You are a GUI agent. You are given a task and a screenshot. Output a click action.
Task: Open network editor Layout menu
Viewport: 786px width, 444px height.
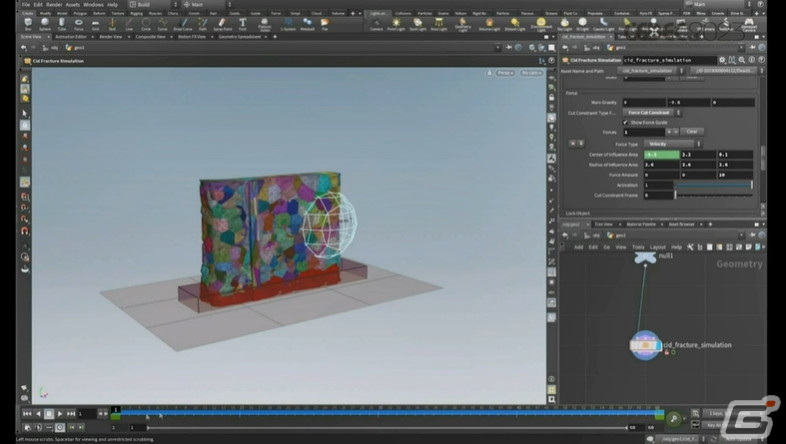(x=657, y=247)
